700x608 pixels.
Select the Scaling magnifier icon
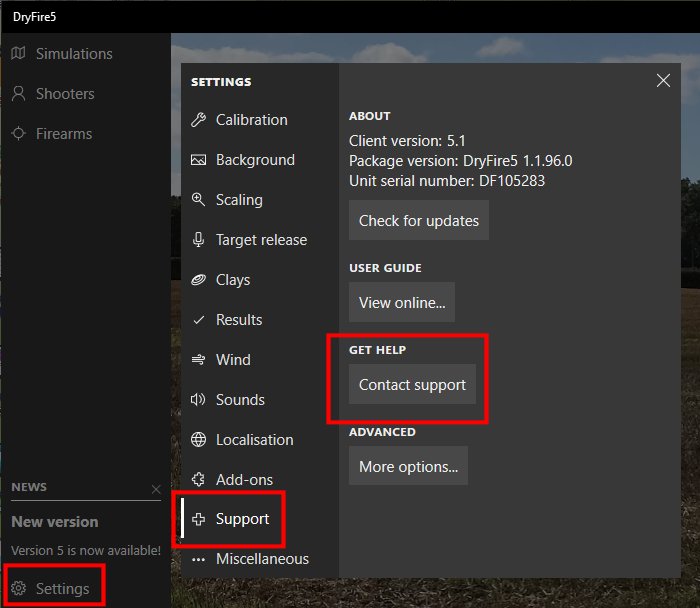198,200
